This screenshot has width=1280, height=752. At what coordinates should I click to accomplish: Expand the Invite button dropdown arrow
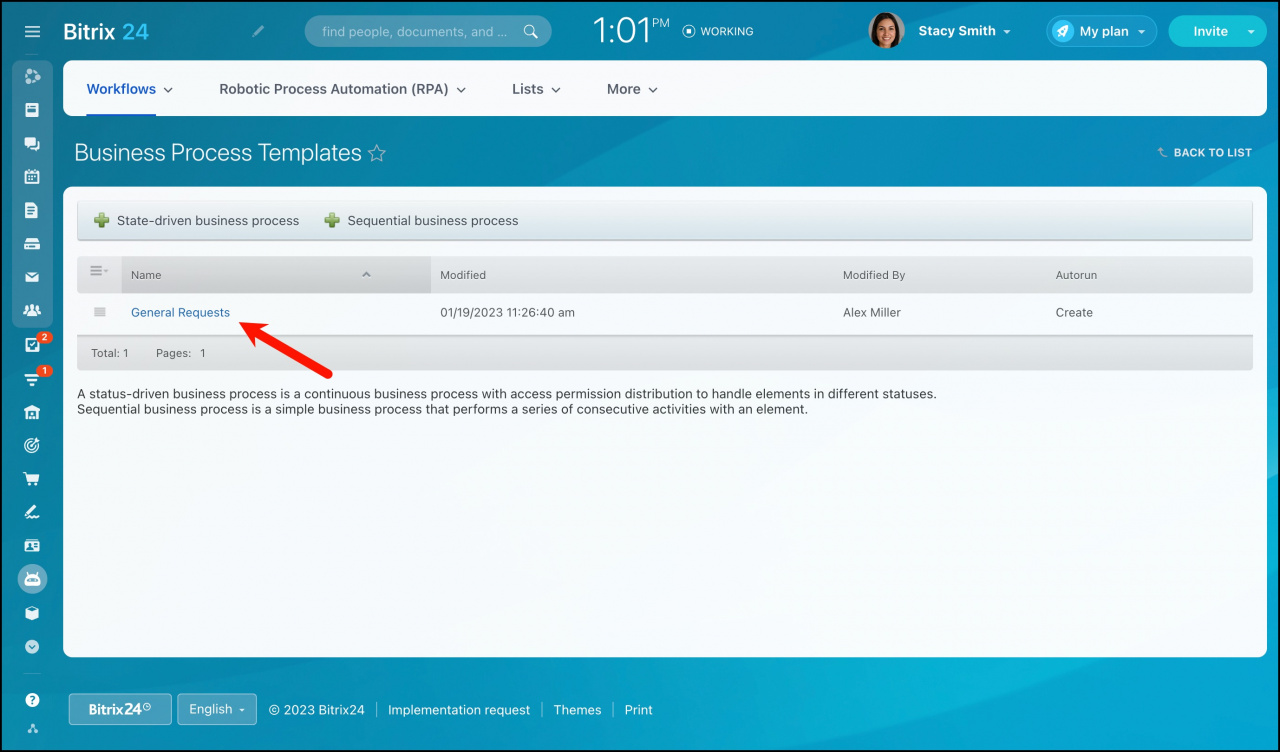click(1253, 31)
